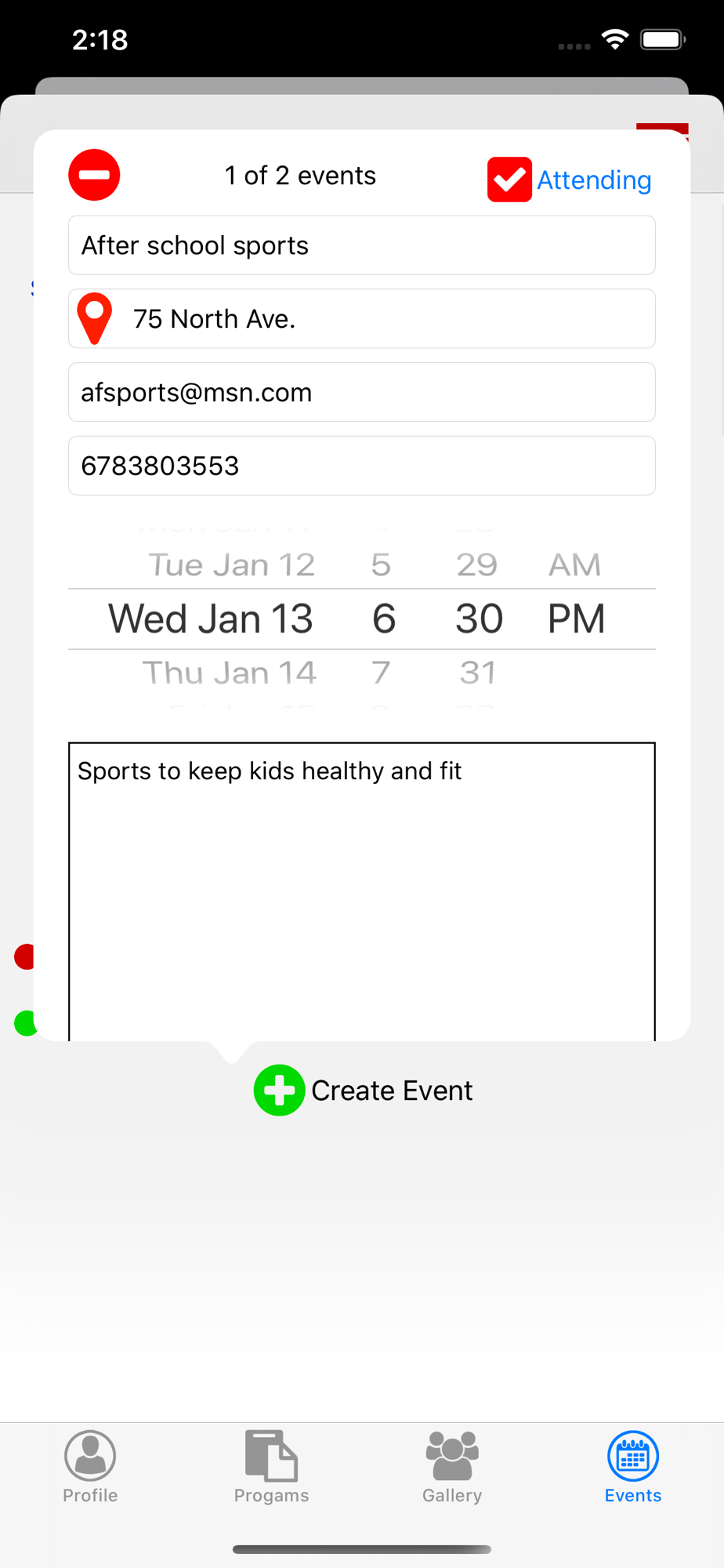Select the phone number 6783803553 field
The width and height of the screenshot is (724, 1568).
(362, 466)
